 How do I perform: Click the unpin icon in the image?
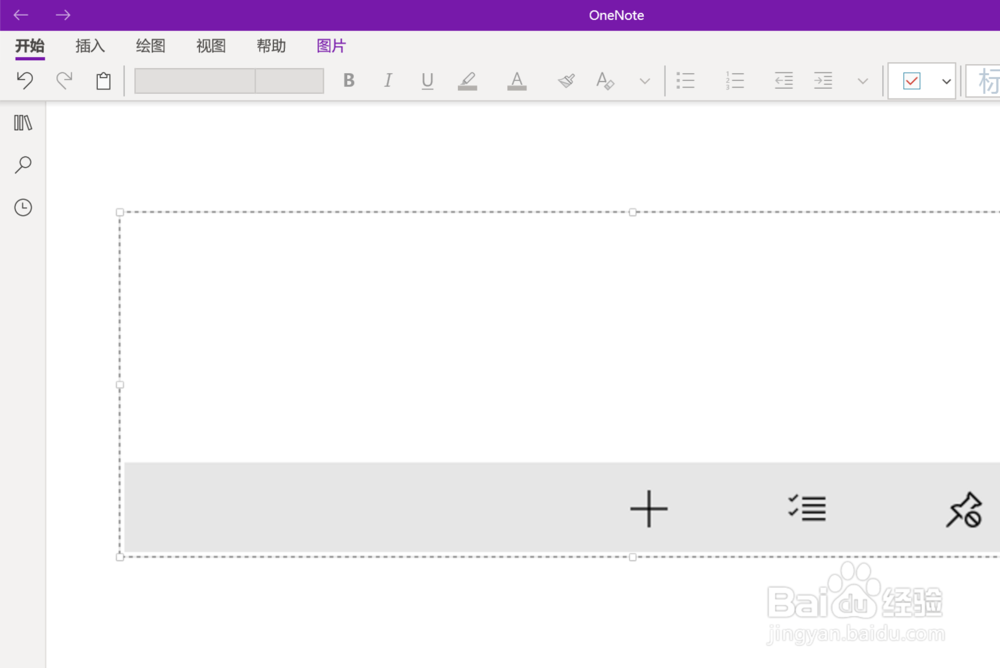964,509
